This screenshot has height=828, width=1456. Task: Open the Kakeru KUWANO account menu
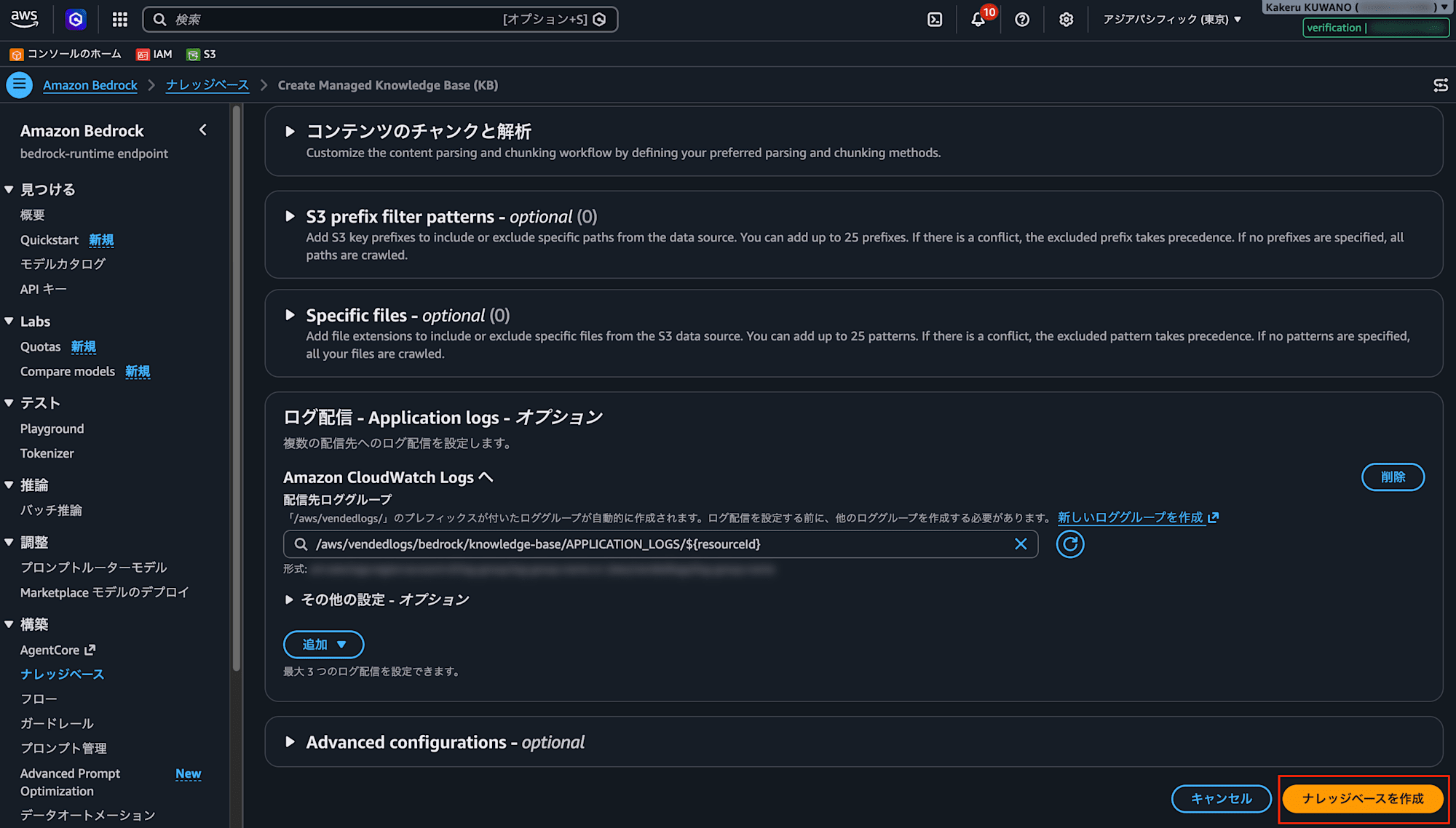(1356, 7)
